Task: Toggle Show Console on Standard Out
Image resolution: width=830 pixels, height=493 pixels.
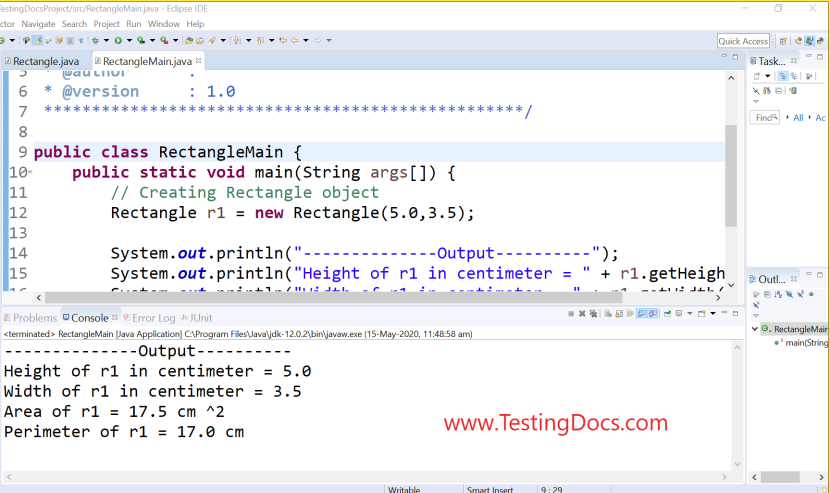Action: click(x=642, y=313)
